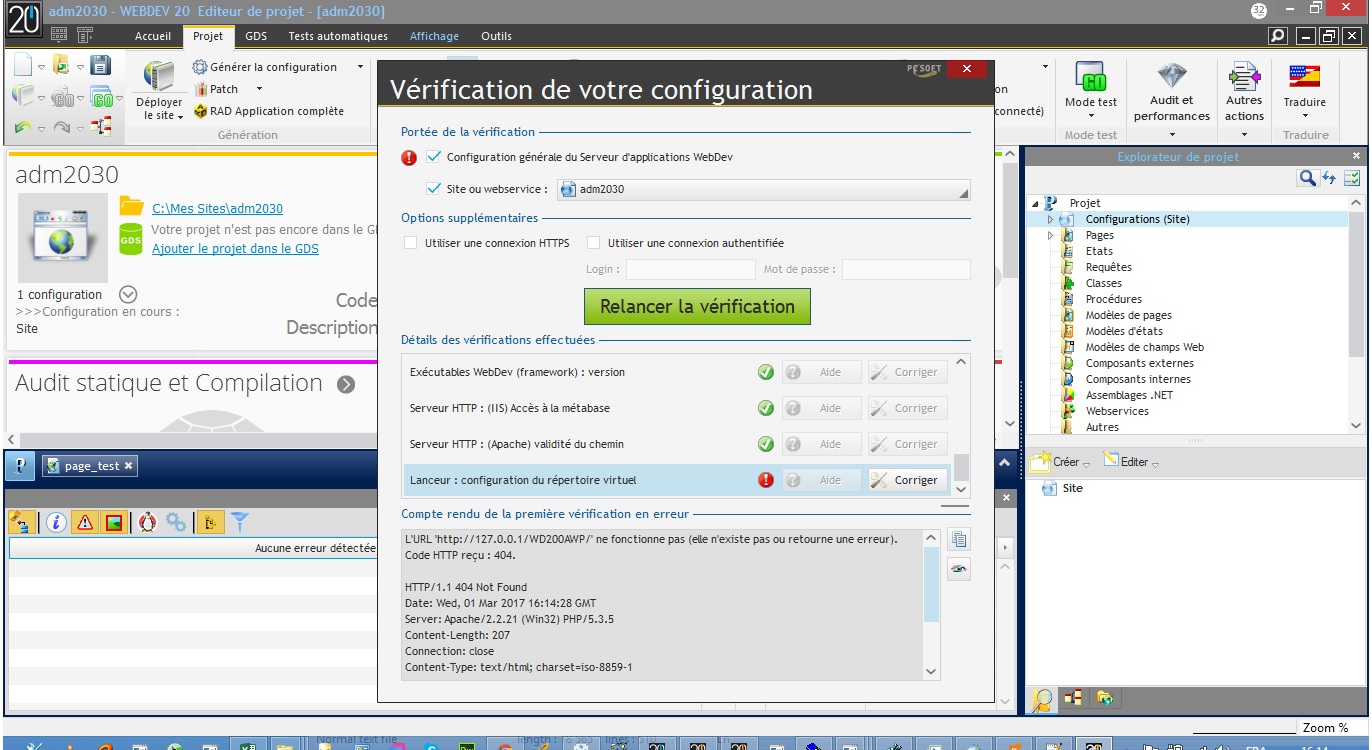Click the New document icon
The image size is (1372, 750).
pyautogui.click(x=23, y=66)
